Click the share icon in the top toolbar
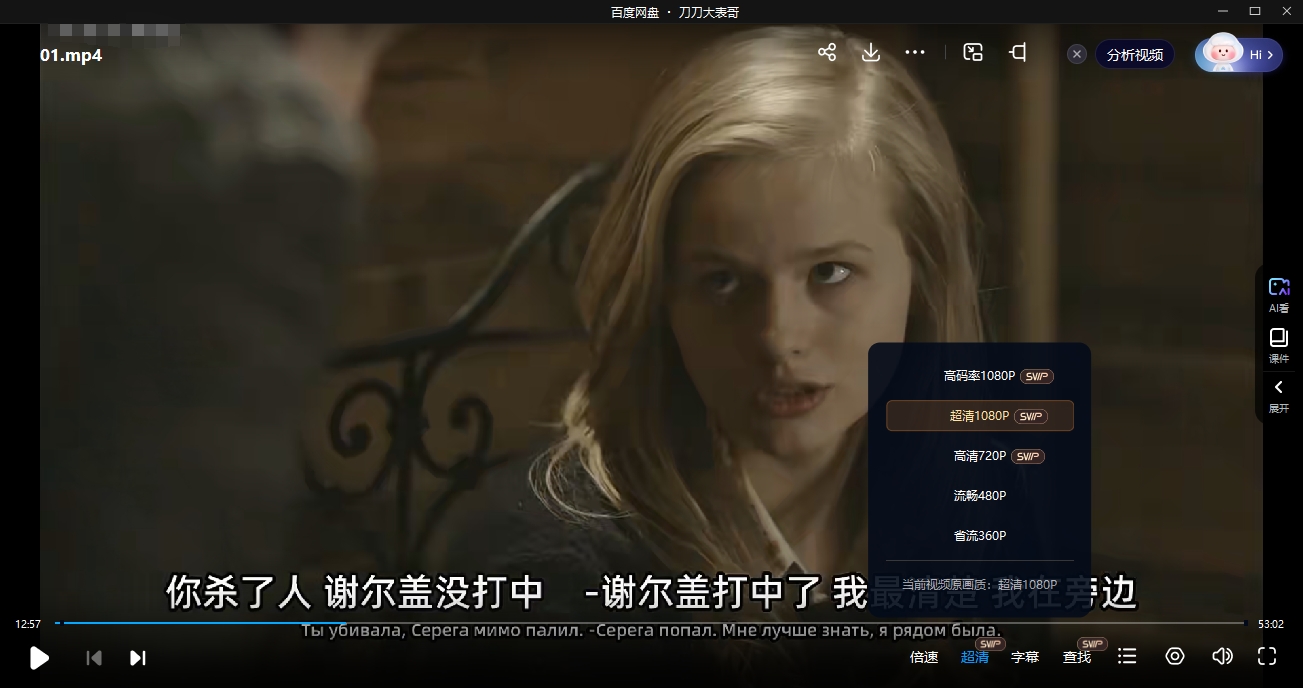The width and height of the screenshot is (1303, 688). 827,53
